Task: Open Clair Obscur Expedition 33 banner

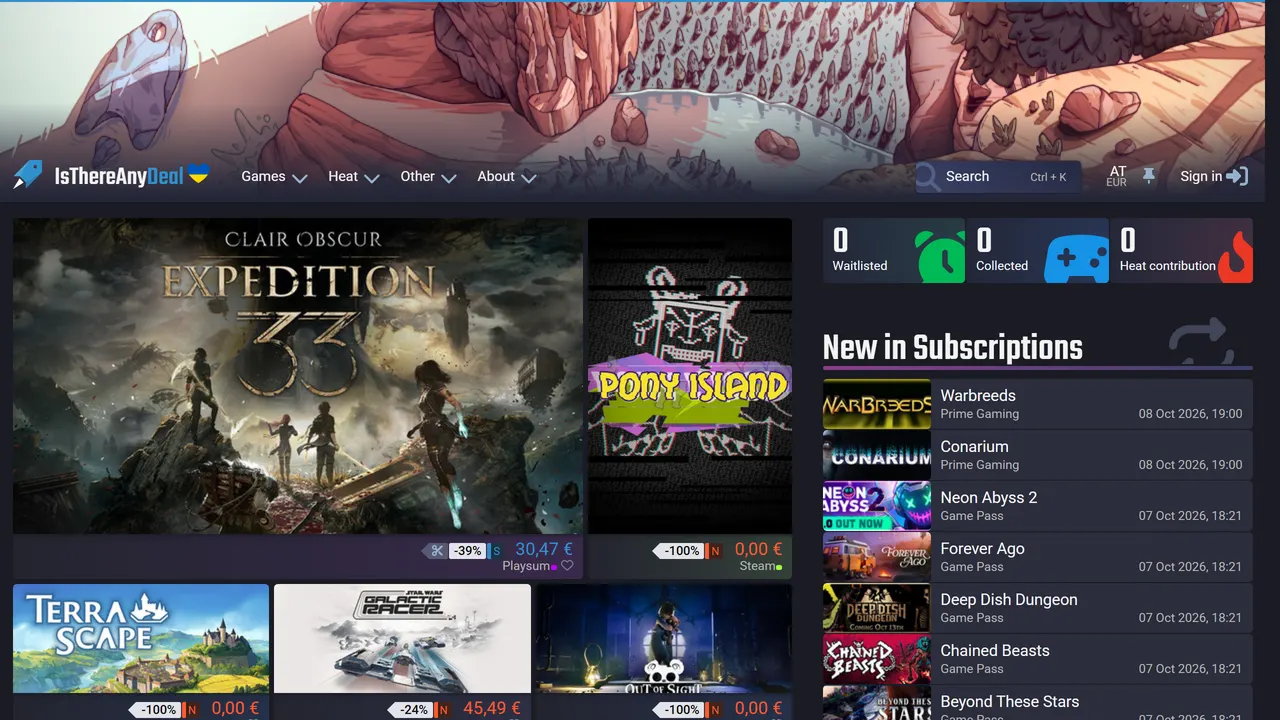Action: click(x=298, y=376)
